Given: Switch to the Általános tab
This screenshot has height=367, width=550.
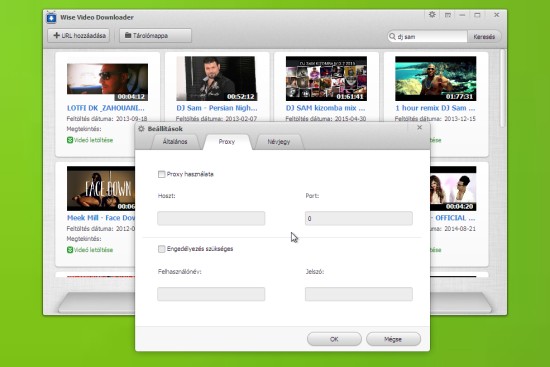Looking at the screenshot, I should [x=175, y=142].
